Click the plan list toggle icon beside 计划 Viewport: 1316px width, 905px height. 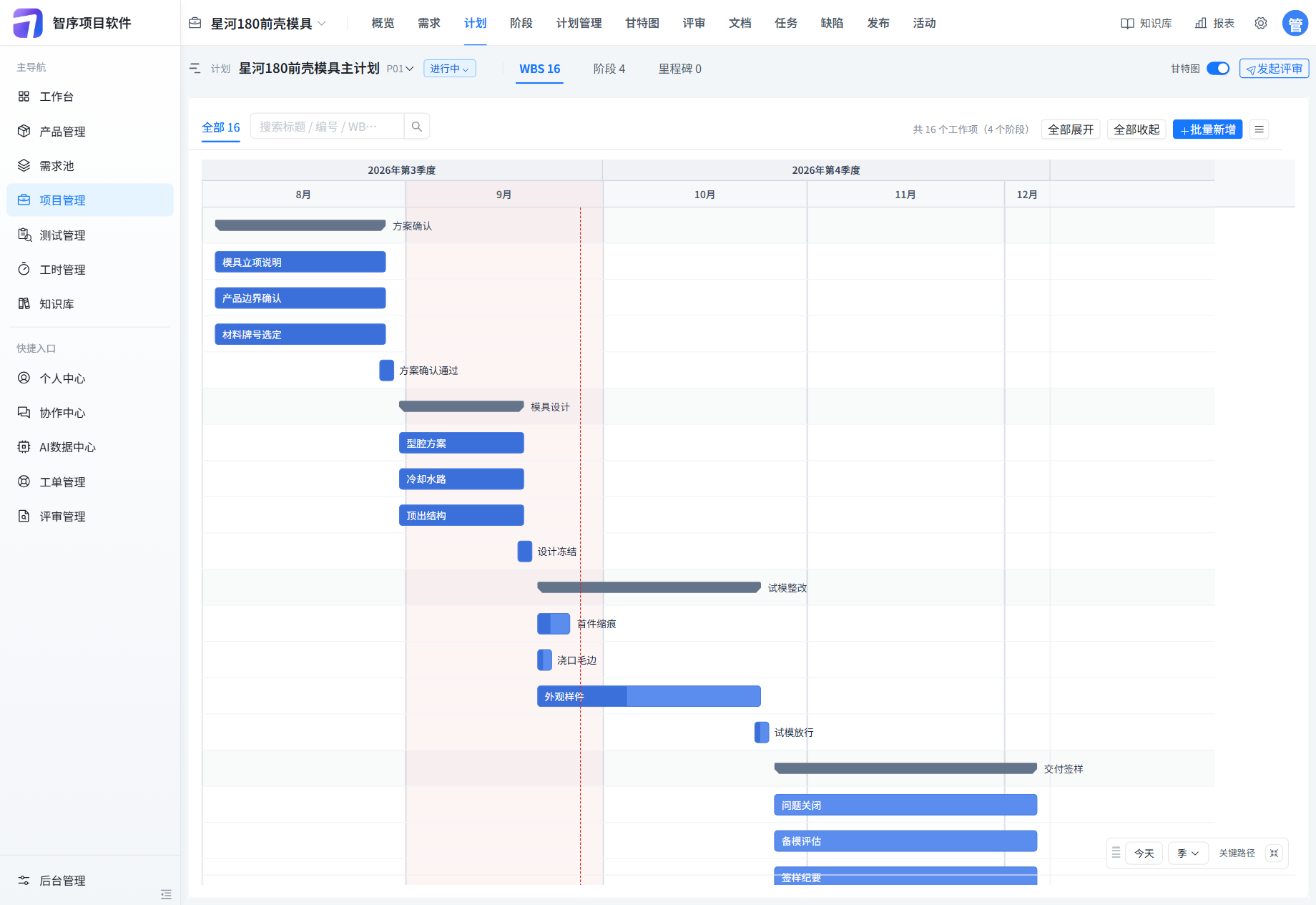(195, 68)
